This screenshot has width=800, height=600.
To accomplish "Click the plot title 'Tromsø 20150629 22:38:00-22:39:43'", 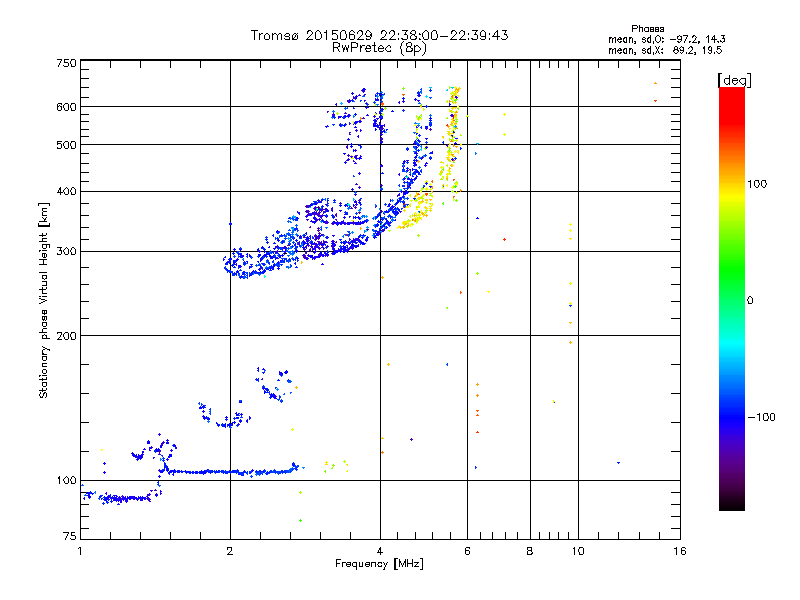I will tap(379, 35).
